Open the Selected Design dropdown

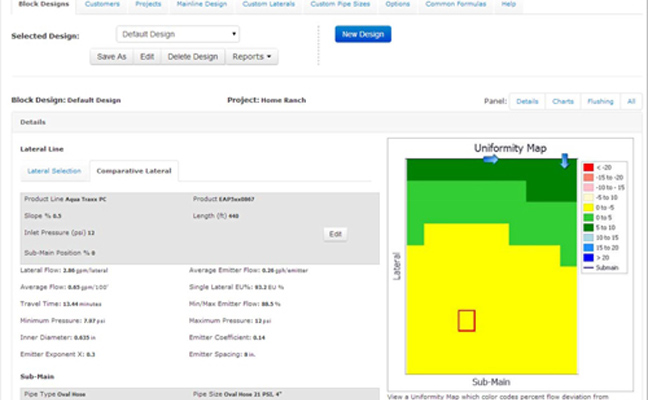(177, 34)
